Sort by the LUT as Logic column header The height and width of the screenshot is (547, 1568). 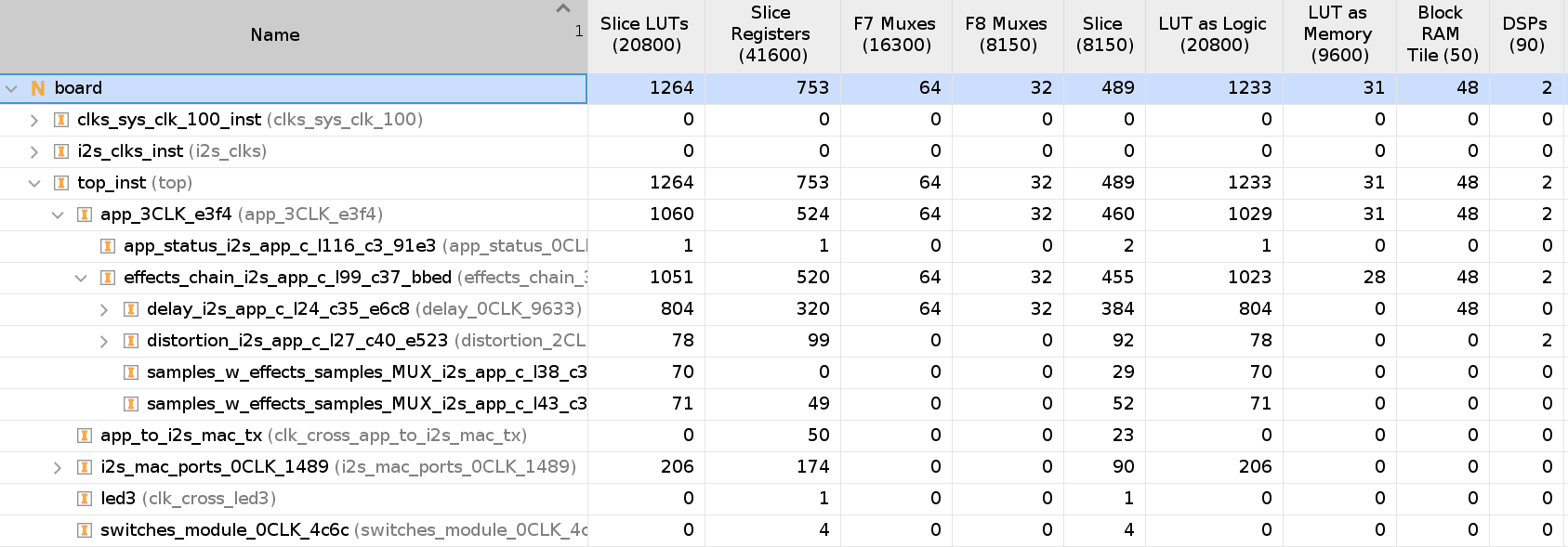[x=1214, y=34]
